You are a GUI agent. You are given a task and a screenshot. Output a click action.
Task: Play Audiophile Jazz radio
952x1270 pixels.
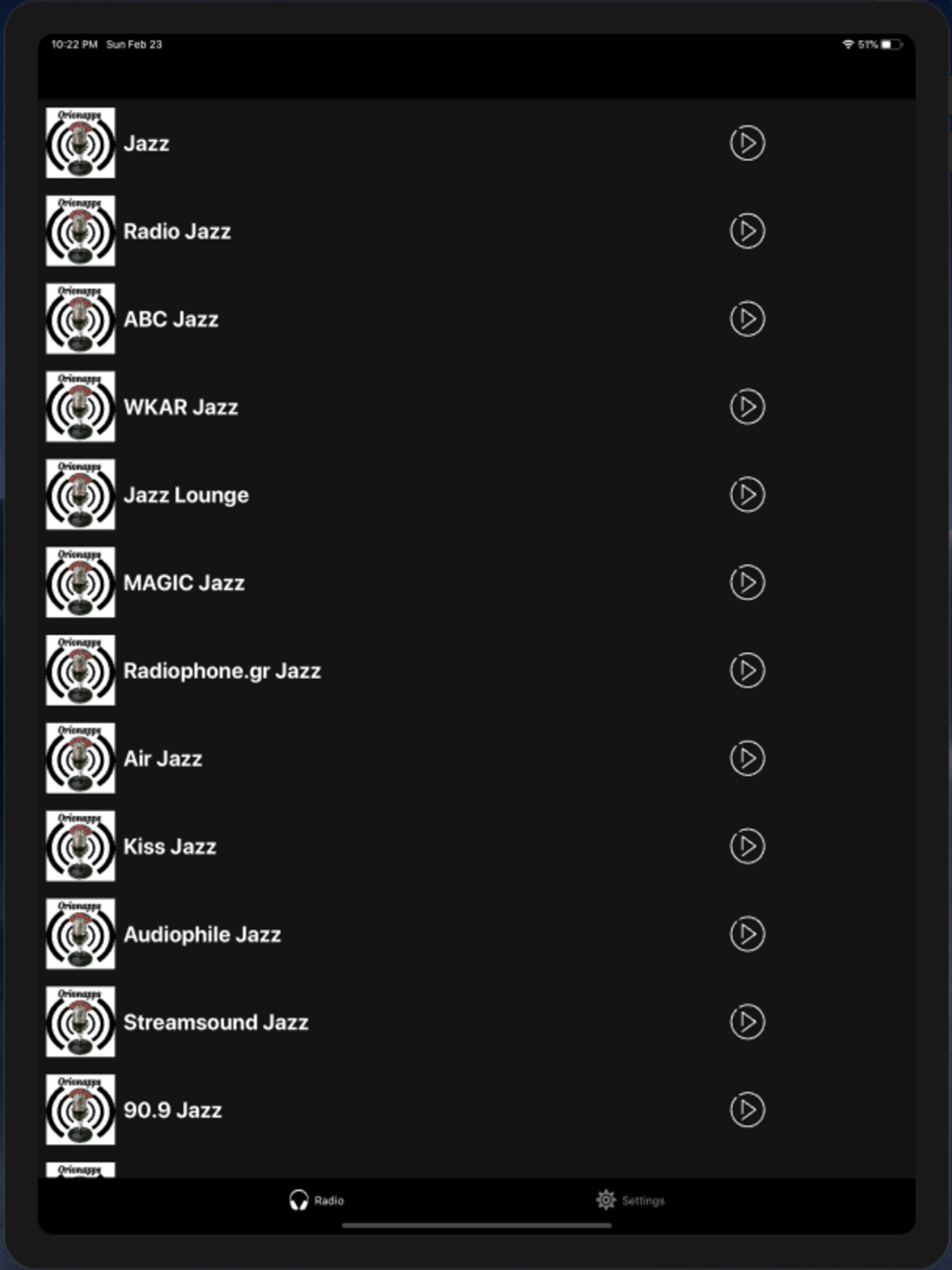coord(747,934)
